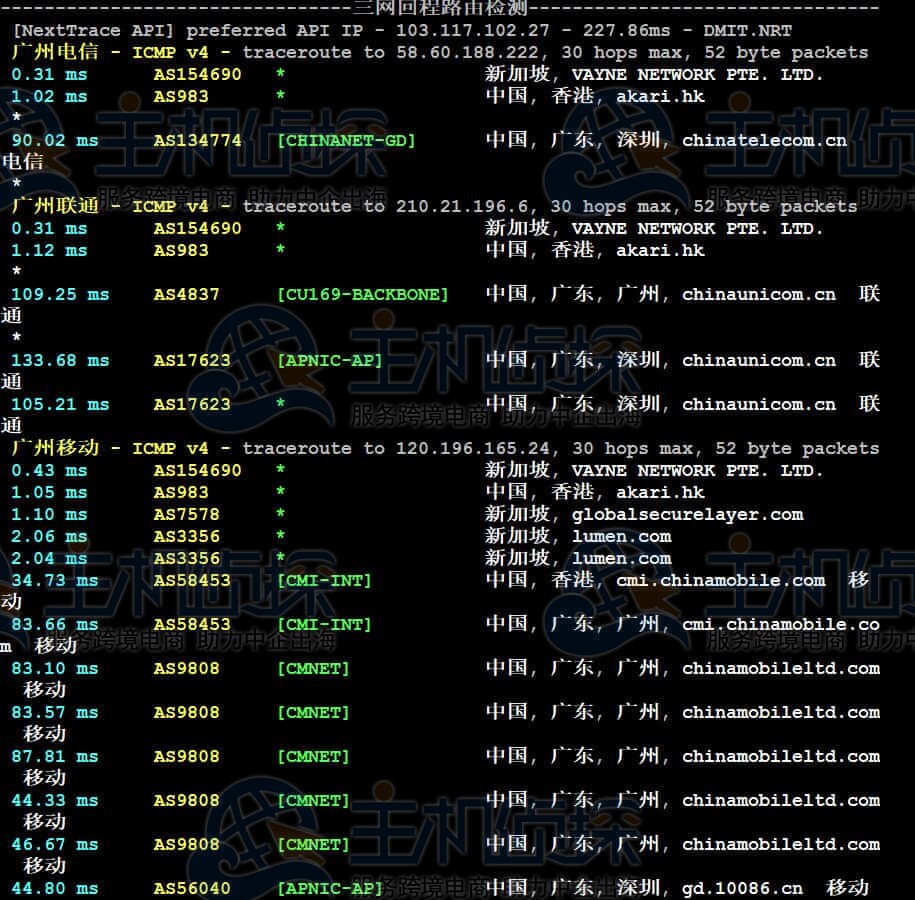This screenshot has height=900, width=915.
Task: Click akari.hk in the 1.05 ms row
Action: [x=660, y=493]
